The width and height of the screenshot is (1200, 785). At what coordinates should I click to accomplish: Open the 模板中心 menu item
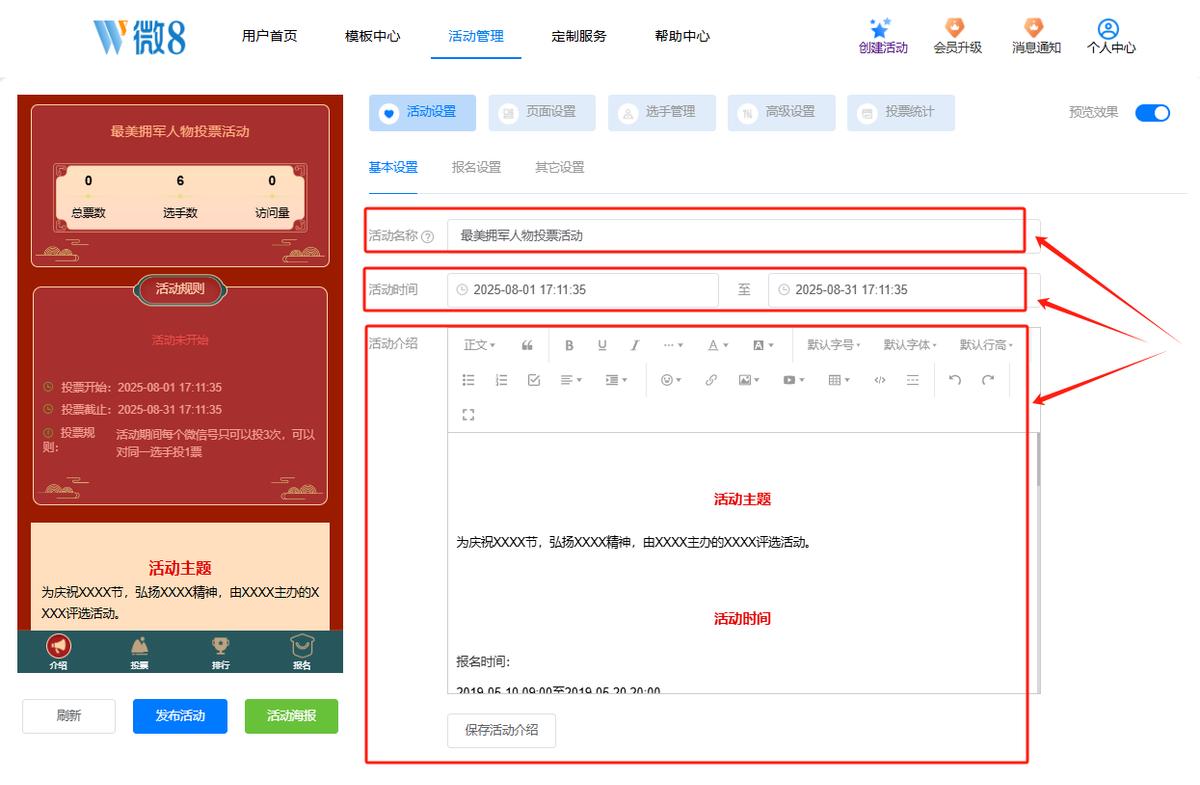[372, 36]
